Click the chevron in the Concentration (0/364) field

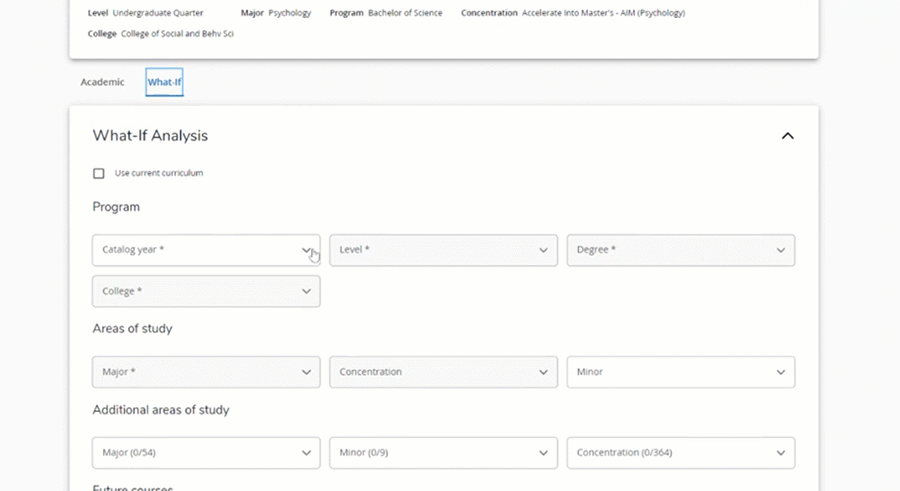pos(780,453)
